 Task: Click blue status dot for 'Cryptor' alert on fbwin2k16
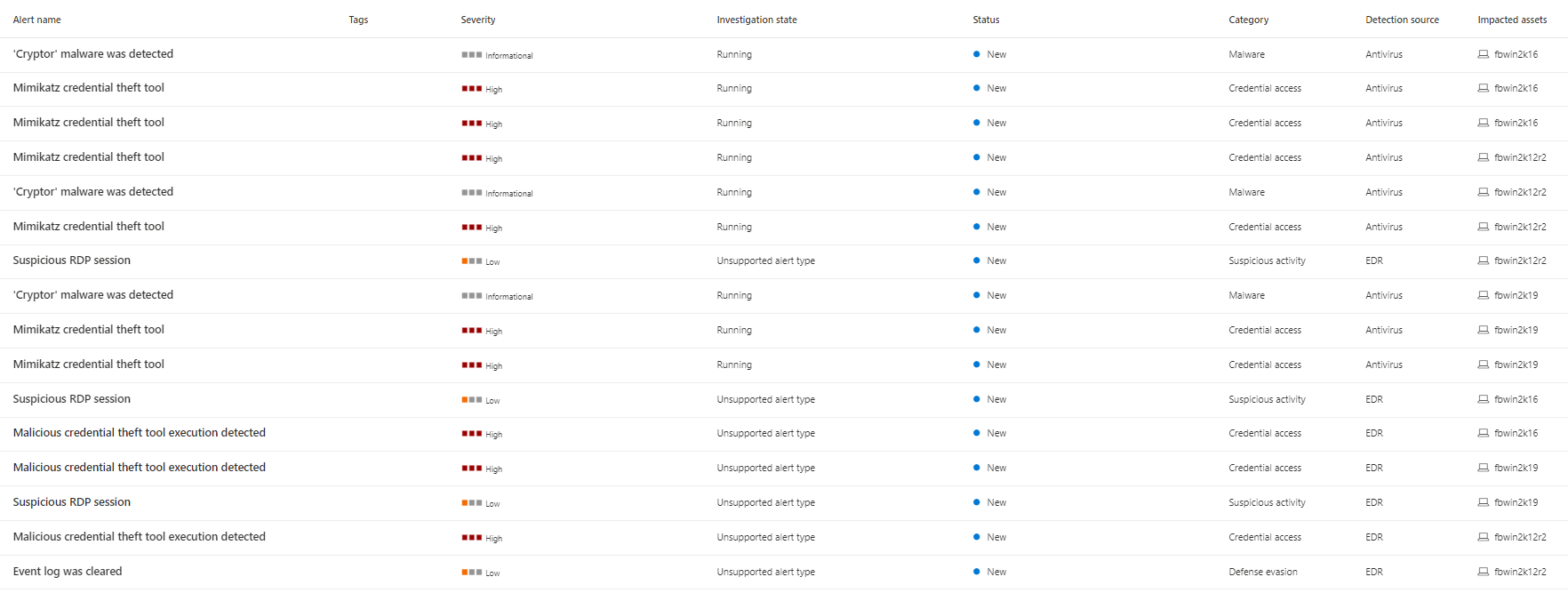(977, 54)
